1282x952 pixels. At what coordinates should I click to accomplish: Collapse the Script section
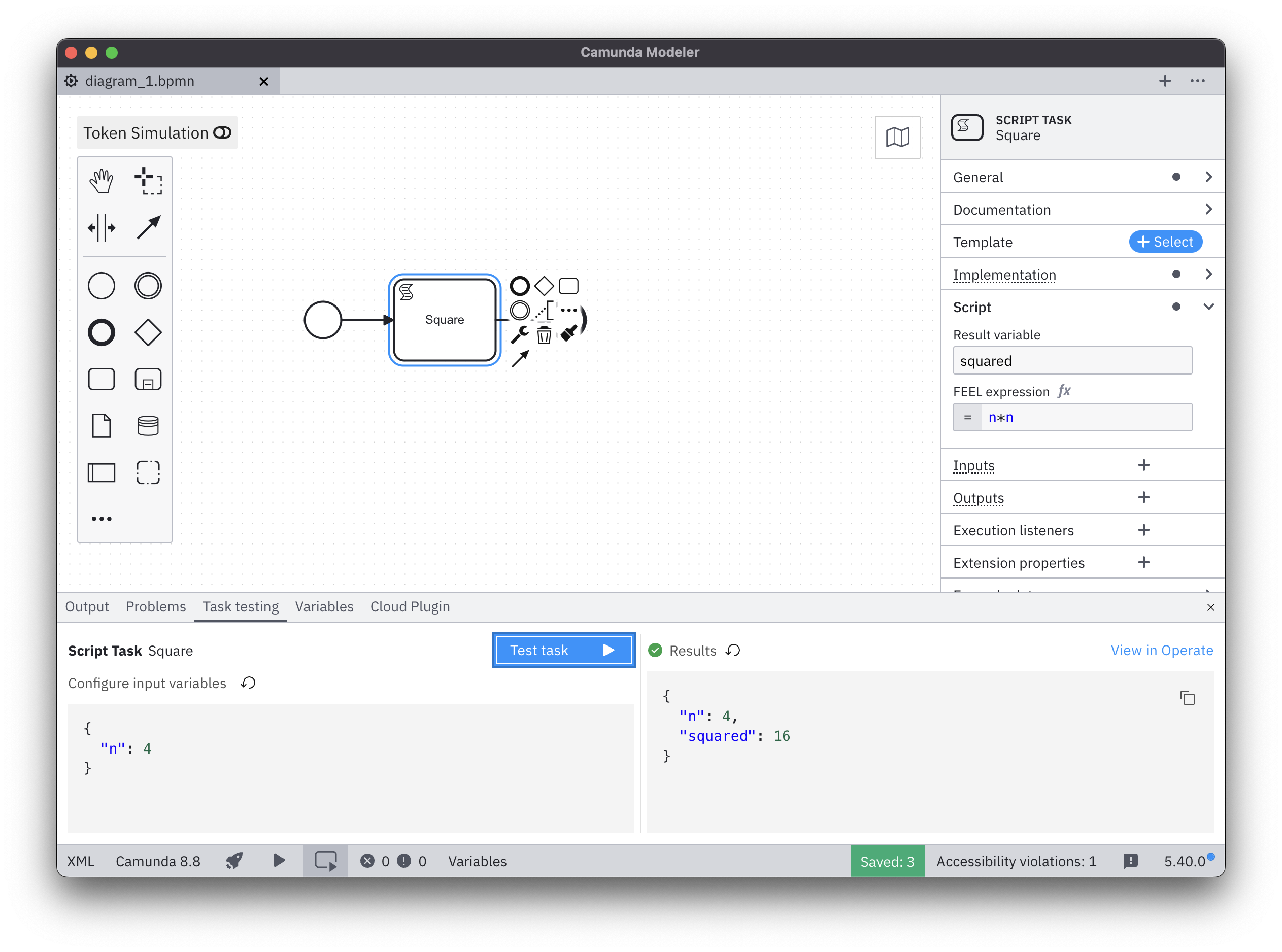tap(1208, 307)
